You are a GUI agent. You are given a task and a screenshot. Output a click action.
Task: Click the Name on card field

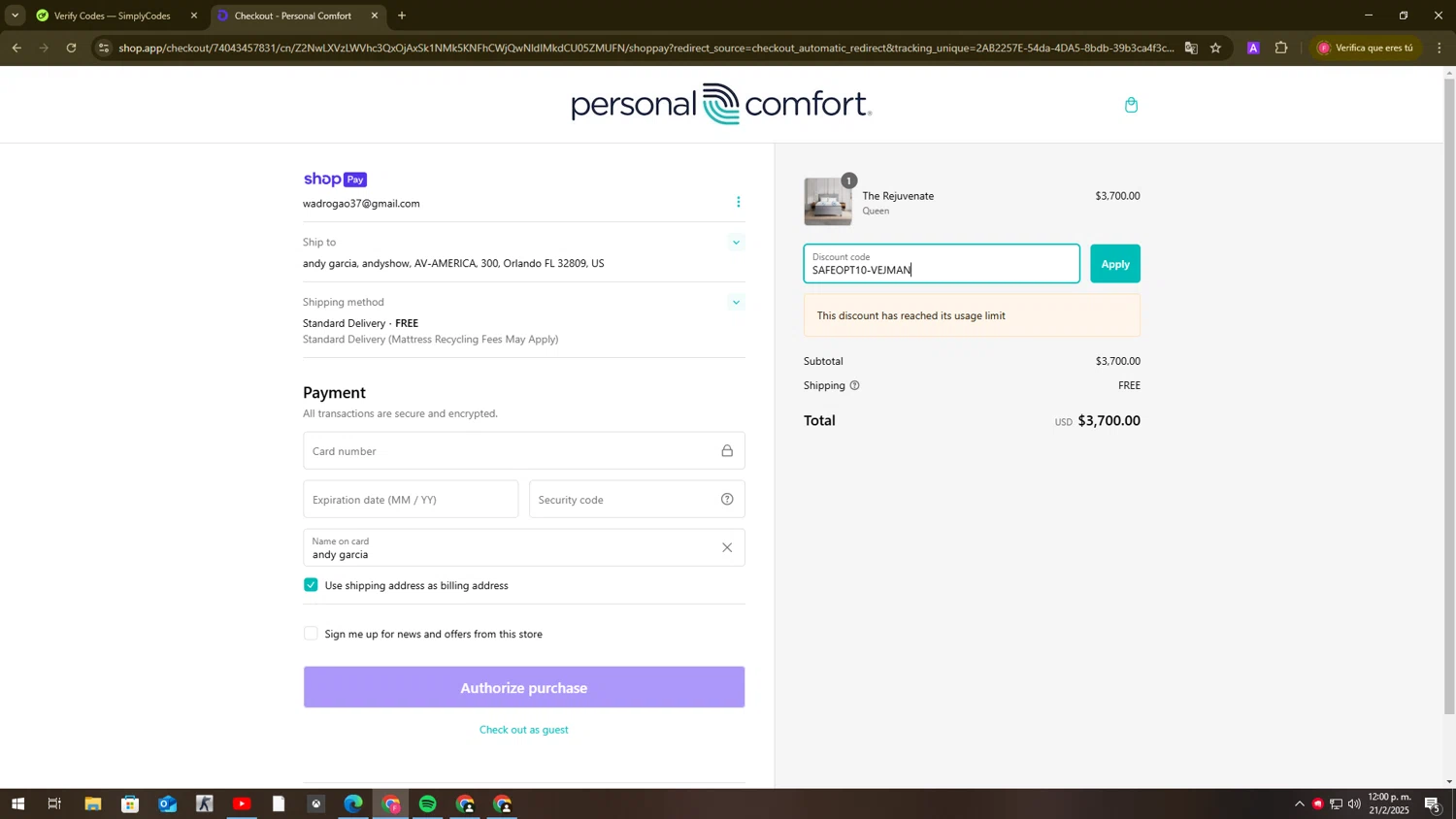pyautogui.click(x=524, y=548)
